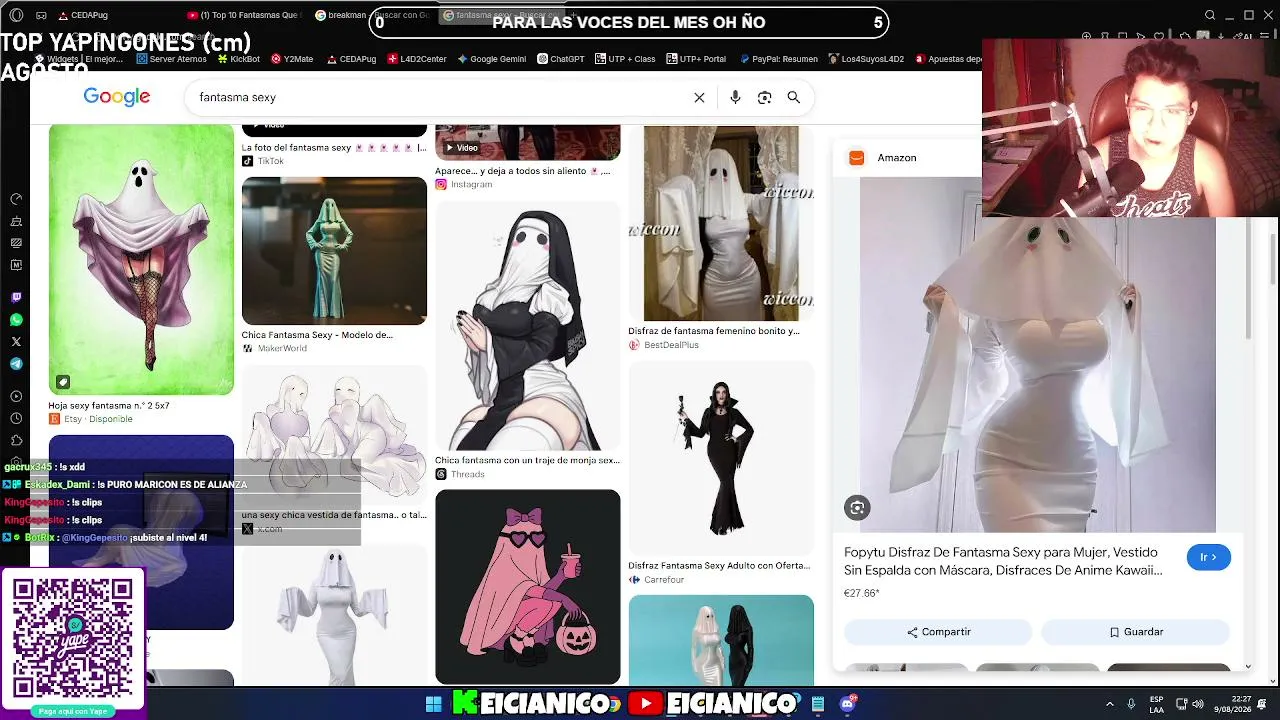Open the Fopytu Disfraz product title
The height and width of the screenshot is (720, 1280).
tap(1003, 561)
